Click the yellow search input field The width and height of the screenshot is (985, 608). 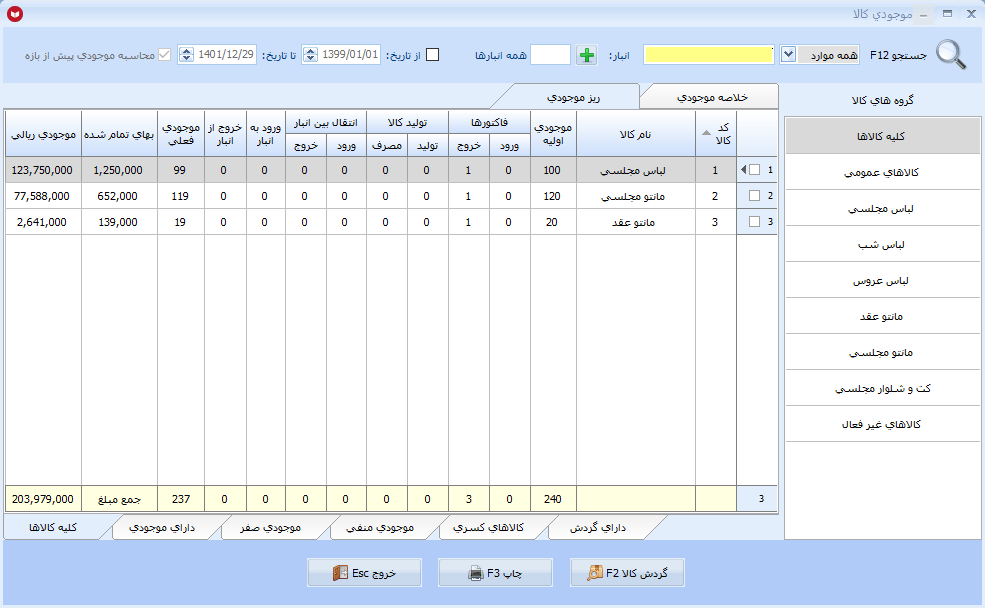pos(709,55)
